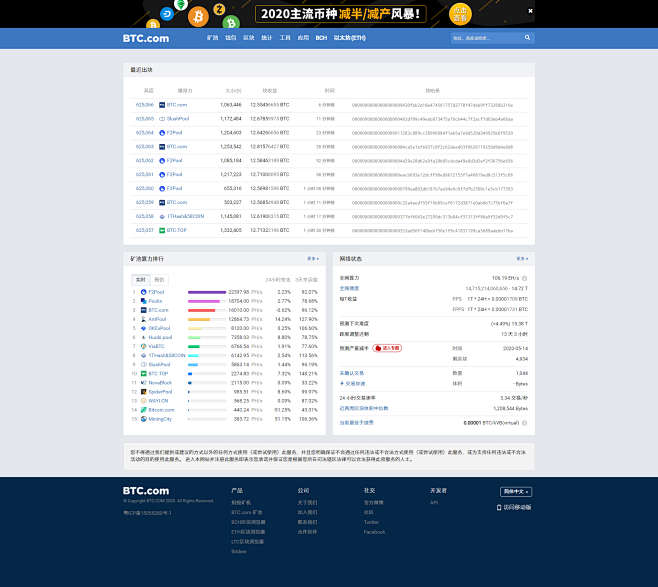Open the BCH menu in navigation bar
Screen dimensions: 658x587
tap(321, 38)
